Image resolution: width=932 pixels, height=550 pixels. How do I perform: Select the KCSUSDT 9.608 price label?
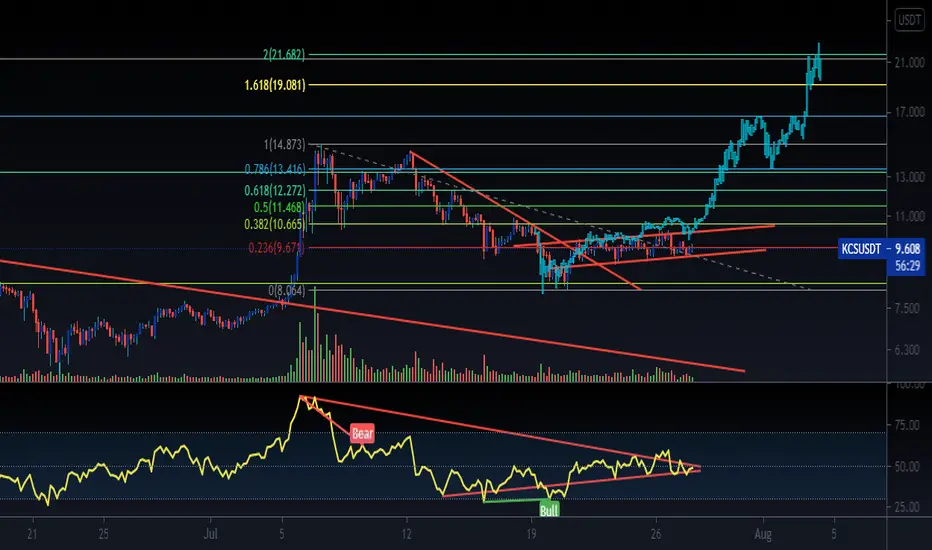tap(881, 249)
